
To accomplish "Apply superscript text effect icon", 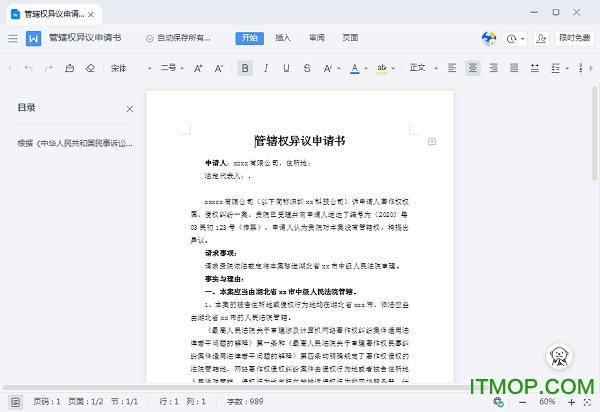I will tap(328, 68).
